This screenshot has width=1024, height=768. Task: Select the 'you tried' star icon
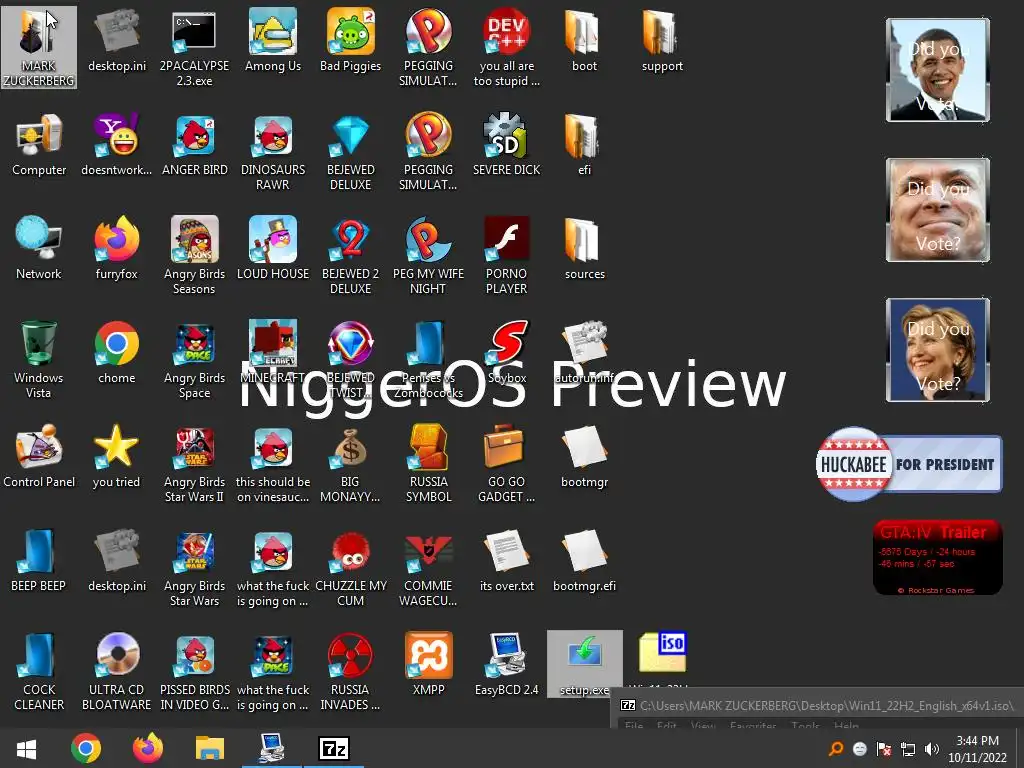(x=116, y=456)
